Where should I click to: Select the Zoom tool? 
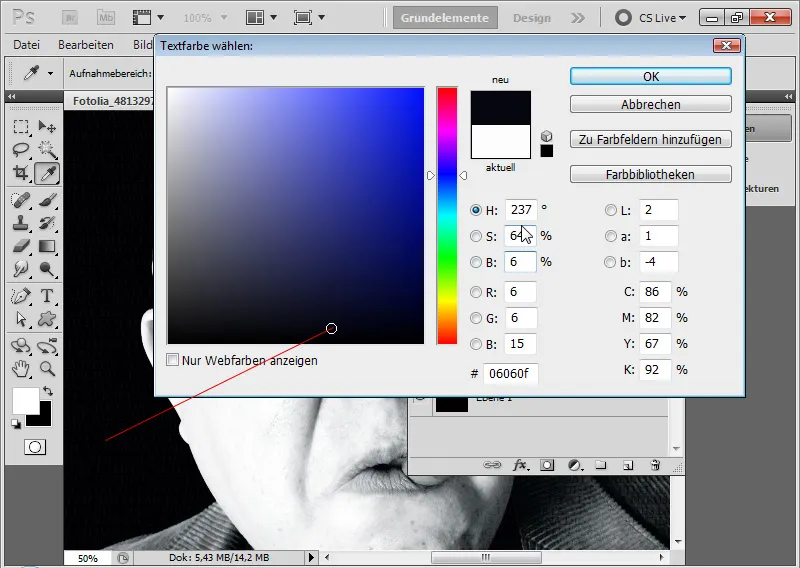click(x=47, y=368)
